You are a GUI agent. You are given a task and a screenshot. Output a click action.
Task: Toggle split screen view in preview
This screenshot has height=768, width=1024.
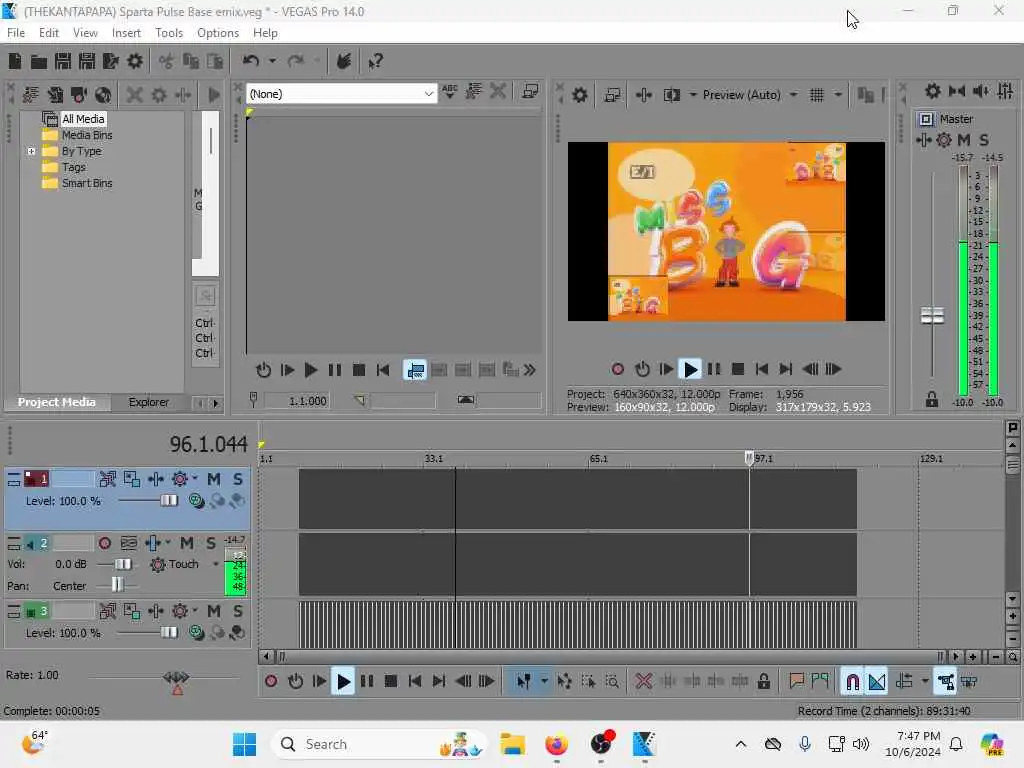(671, 95)
